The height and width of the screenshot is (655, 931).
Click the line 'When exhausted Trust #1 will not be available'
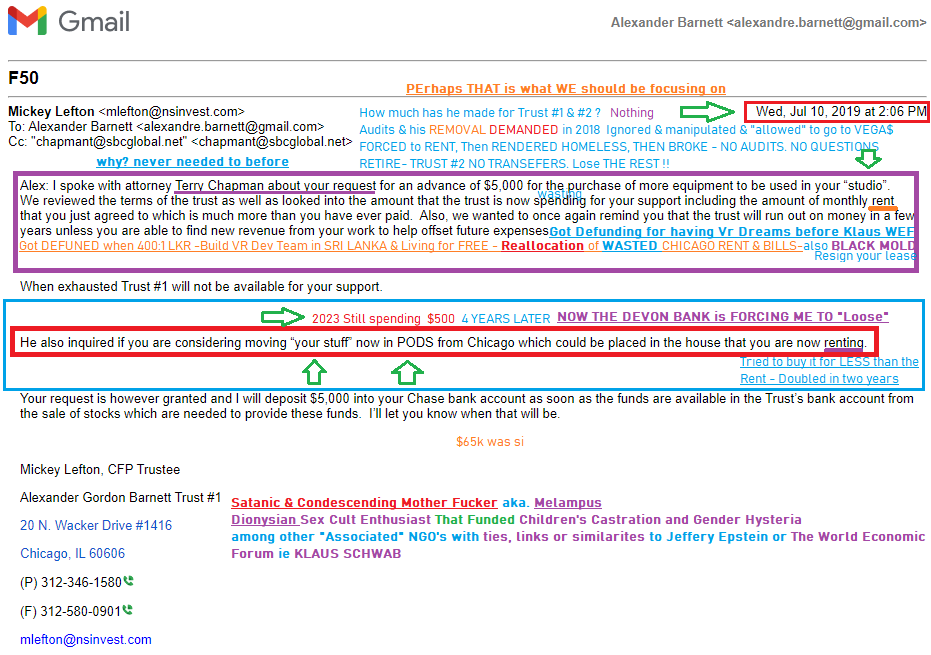201,287
